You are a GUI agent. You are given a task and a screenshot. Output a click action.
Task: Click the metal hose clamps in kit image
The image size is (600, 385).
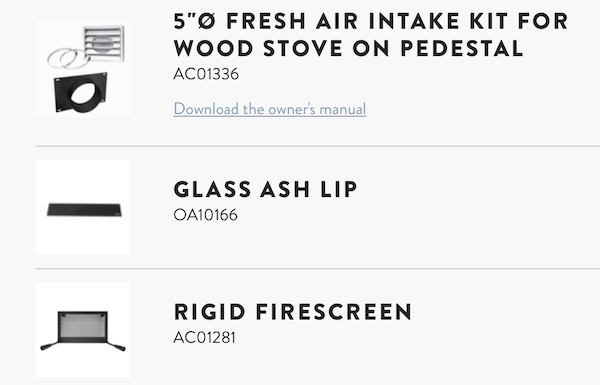66,58
